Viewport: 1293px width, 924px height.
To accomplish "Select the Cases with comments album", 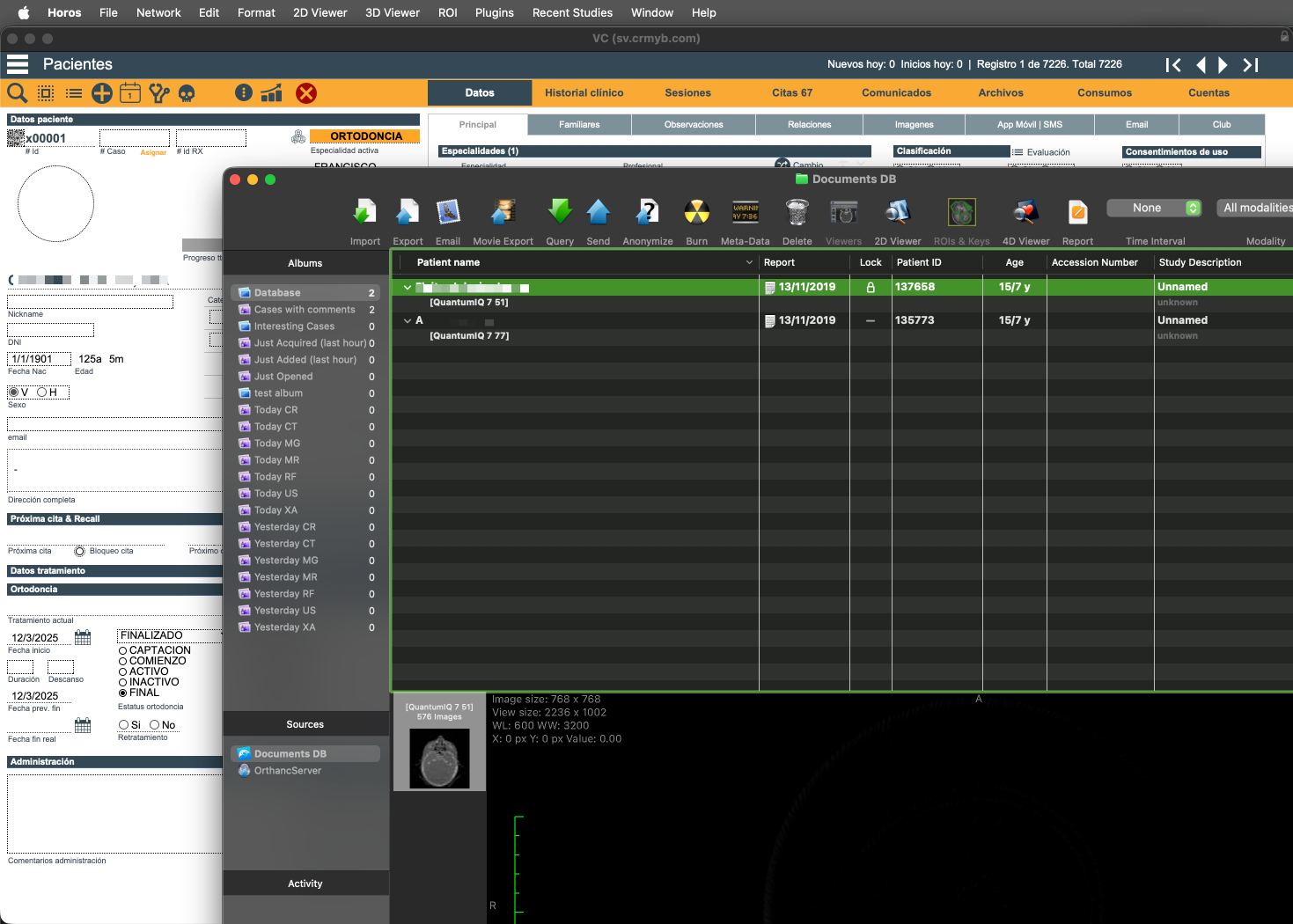I will click(x=305, y=310).
